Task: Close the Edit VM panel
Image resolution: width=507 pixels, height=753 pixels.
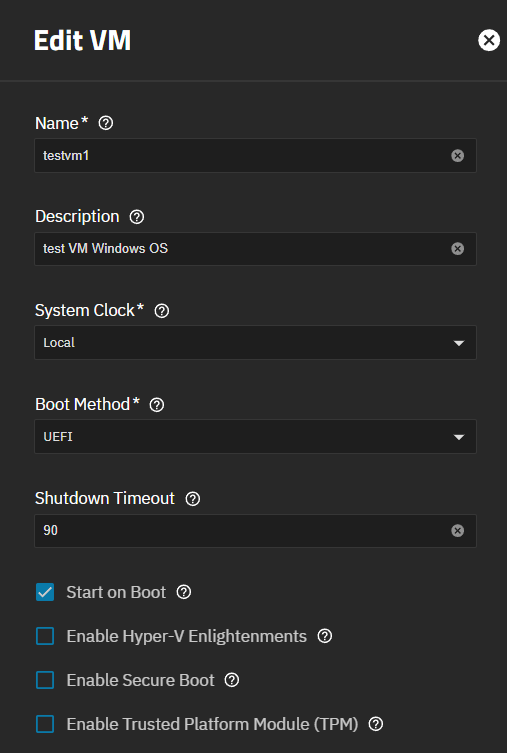Action: [489, 40]
